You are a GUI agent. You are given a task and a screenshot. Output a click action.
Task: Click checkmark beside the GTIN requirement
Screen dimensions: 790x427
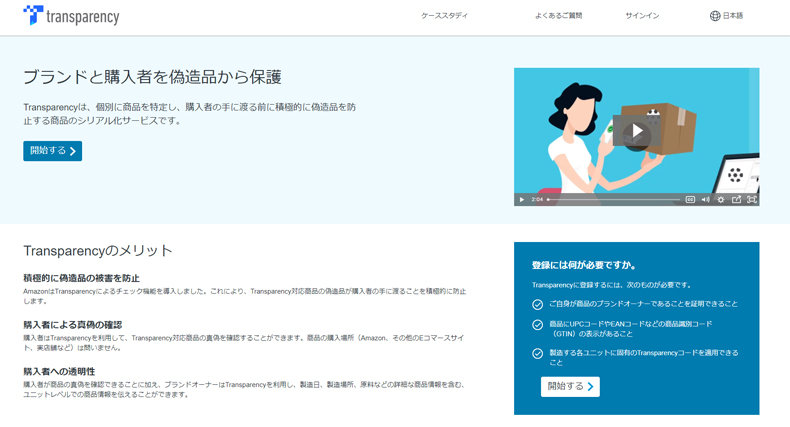pos(538,325)
